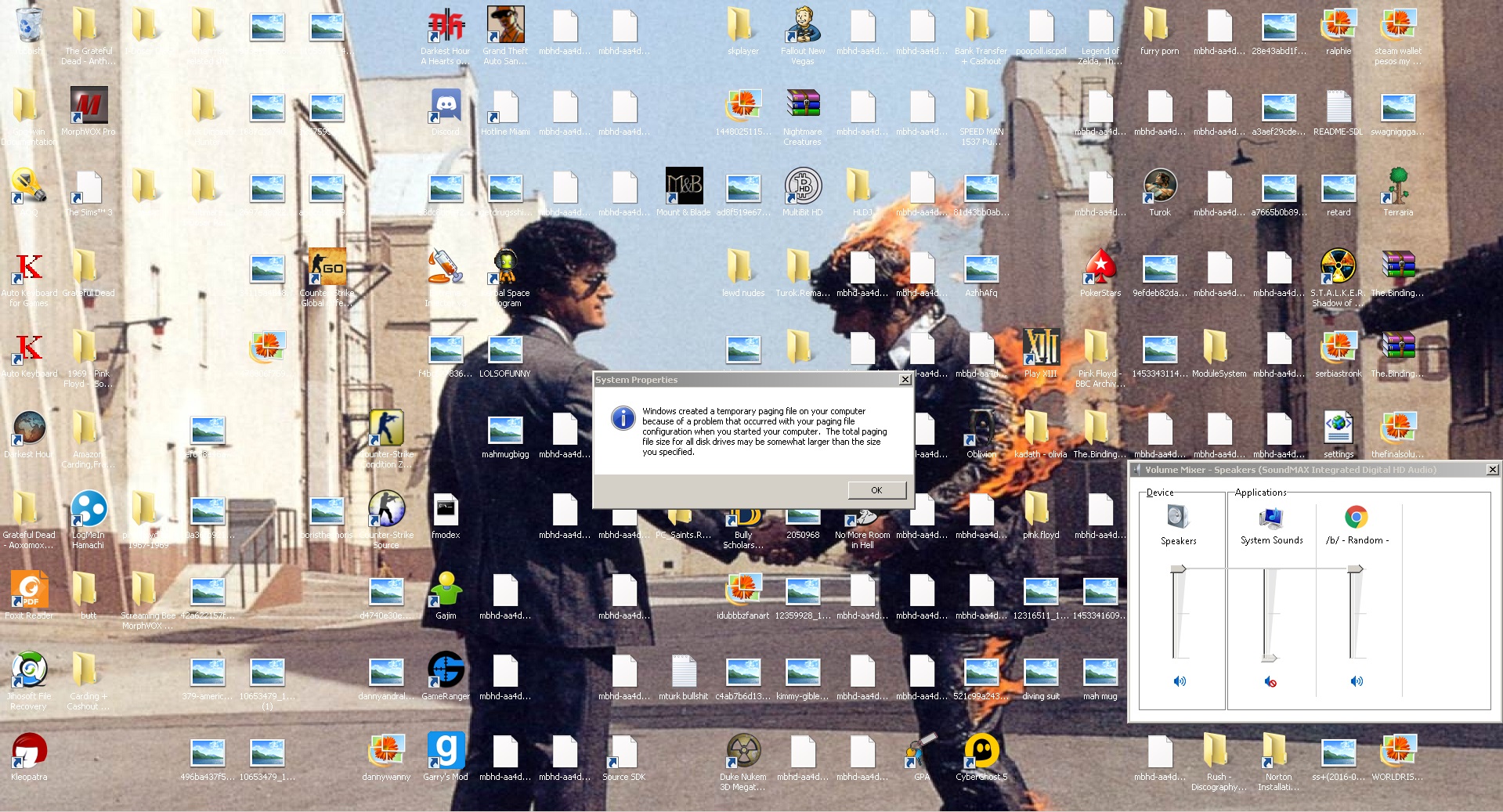Select the skplayer folder

(x=743, y=25)
